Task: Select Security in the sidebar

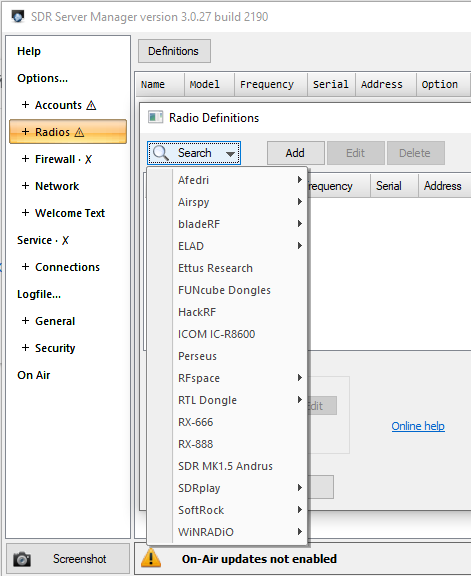Action: pos(55,348)
